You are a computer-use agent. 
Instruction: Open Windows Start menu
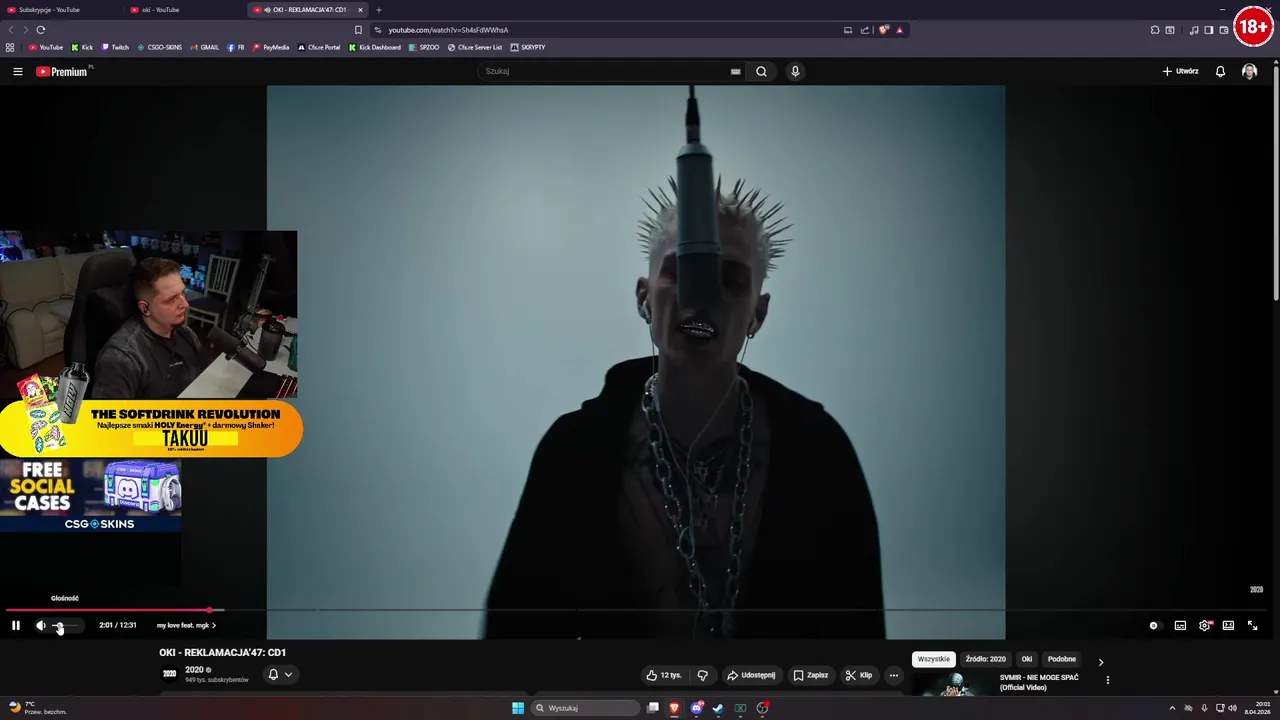[x=518, y=708]
